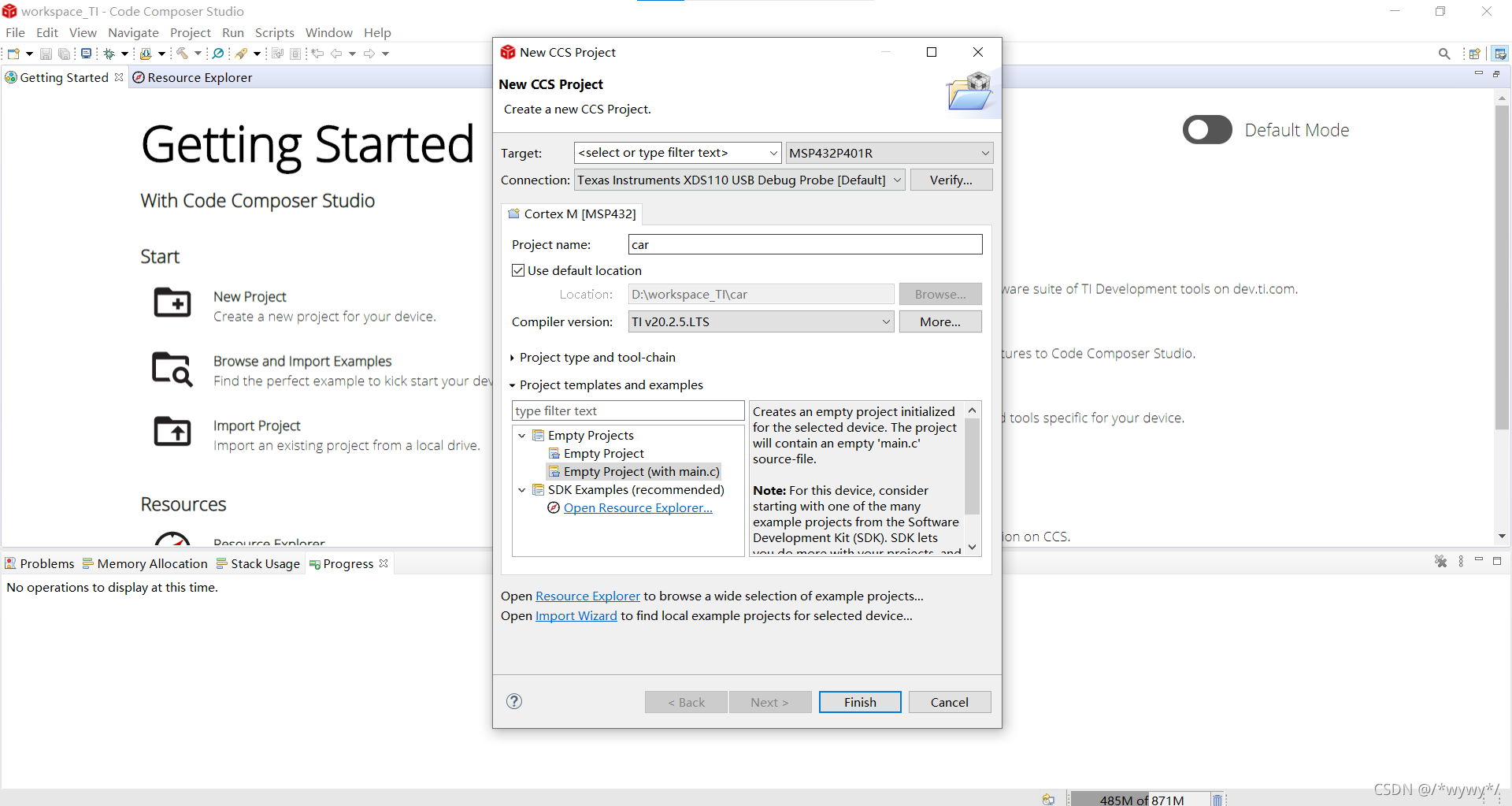
Task: Select Empty Project template
Action: click(x=603, y=454)
